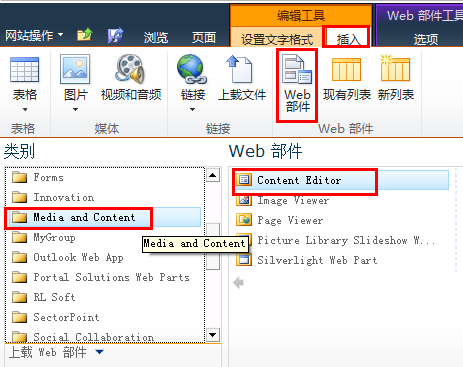Select the Social Collaboration category
The image size is (463, 367).
[94, 337]
